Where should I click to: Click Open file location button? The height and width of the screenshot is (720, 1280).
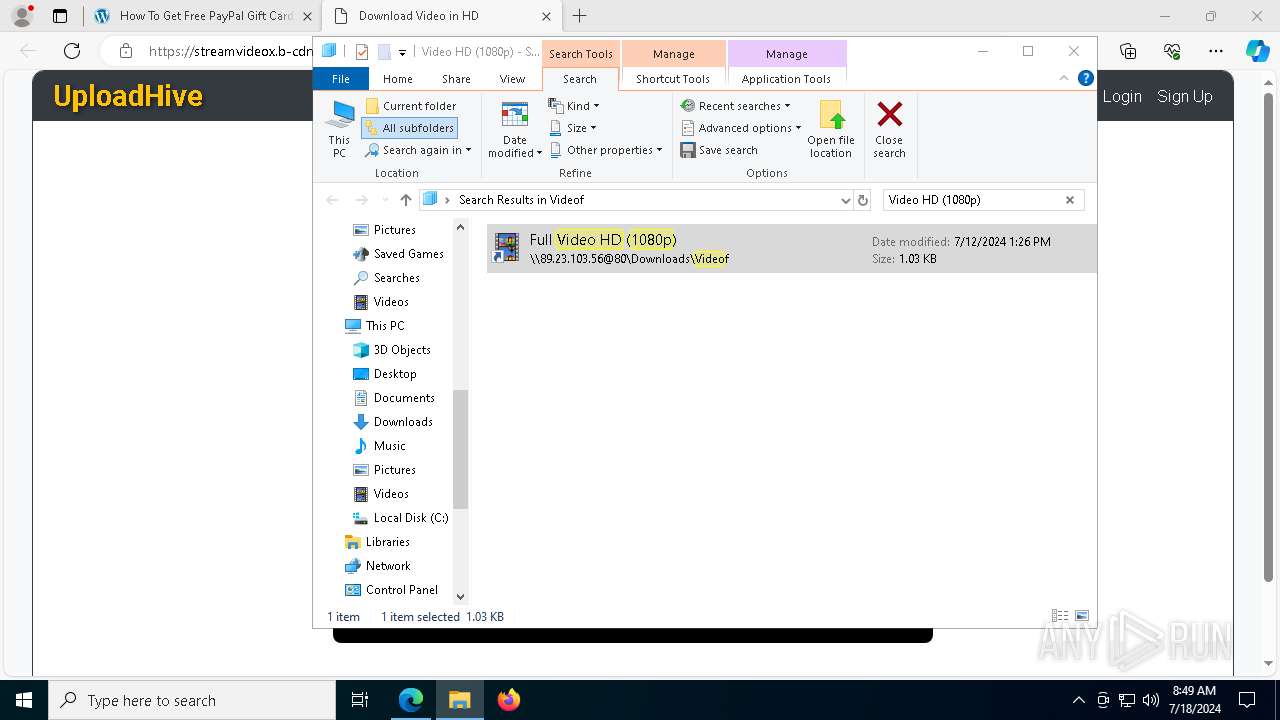pyautogui.click(x=831, y=129)
